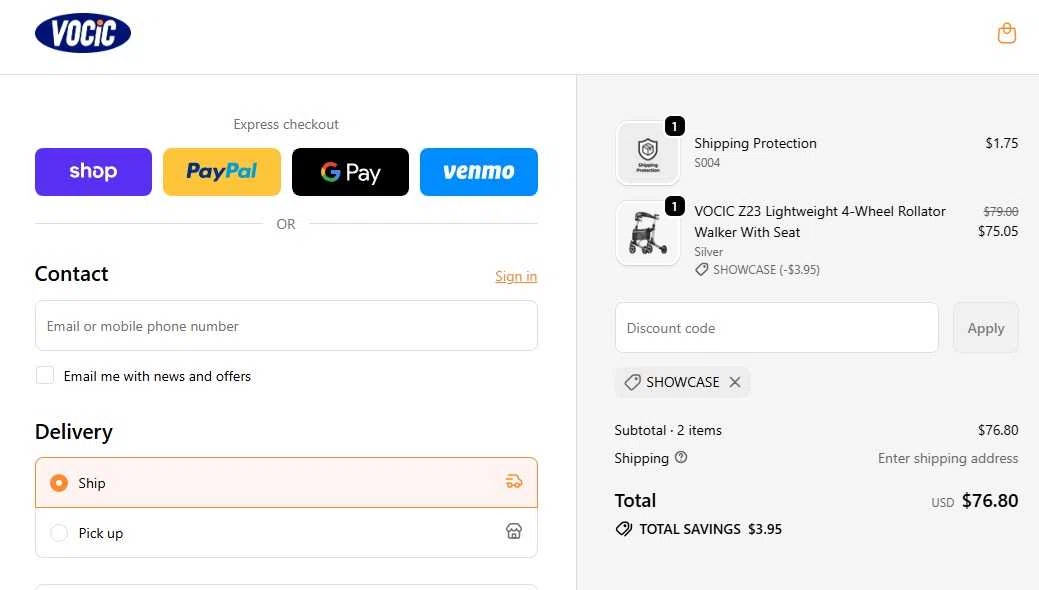Tick Email me with news and offers

(x=45, y=375)
